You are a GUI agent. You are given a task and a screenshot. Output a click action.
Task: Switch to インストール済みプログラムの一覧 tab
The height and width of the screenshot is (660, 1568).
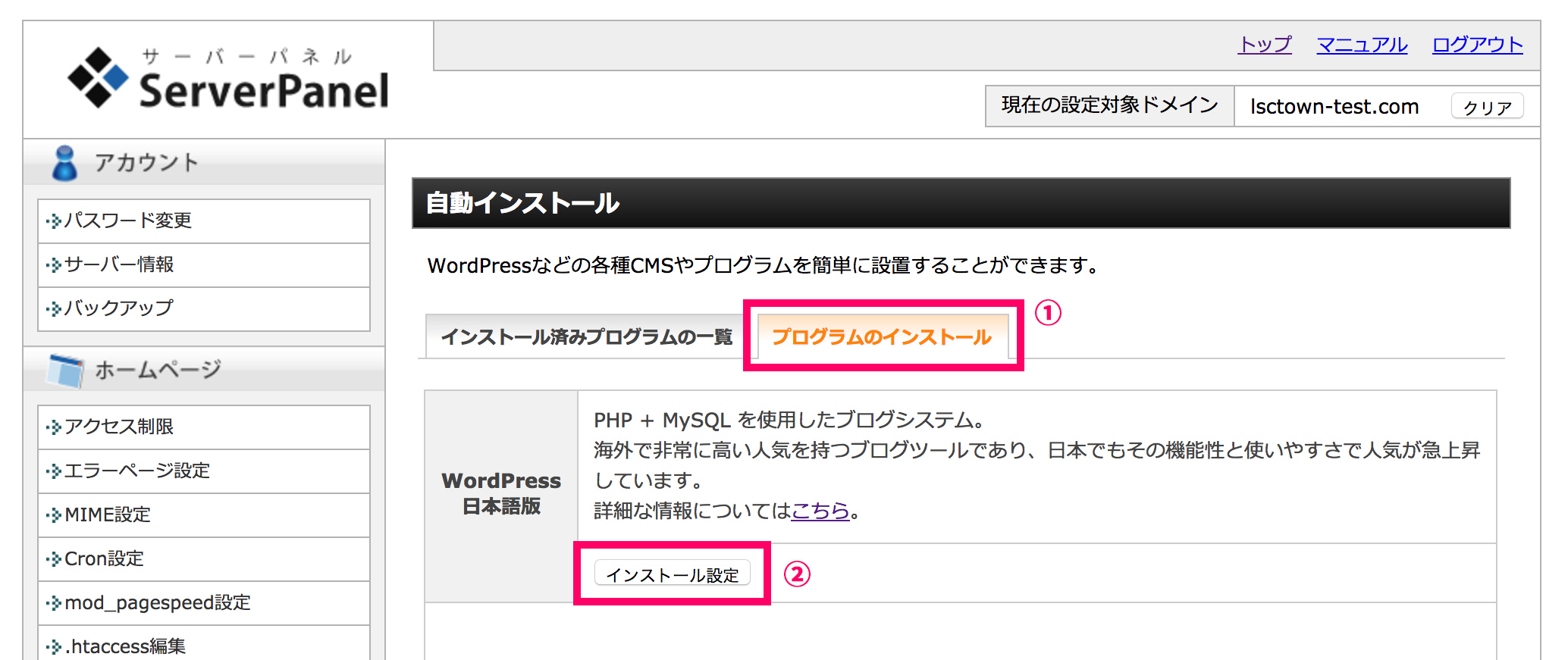point(586,337)
